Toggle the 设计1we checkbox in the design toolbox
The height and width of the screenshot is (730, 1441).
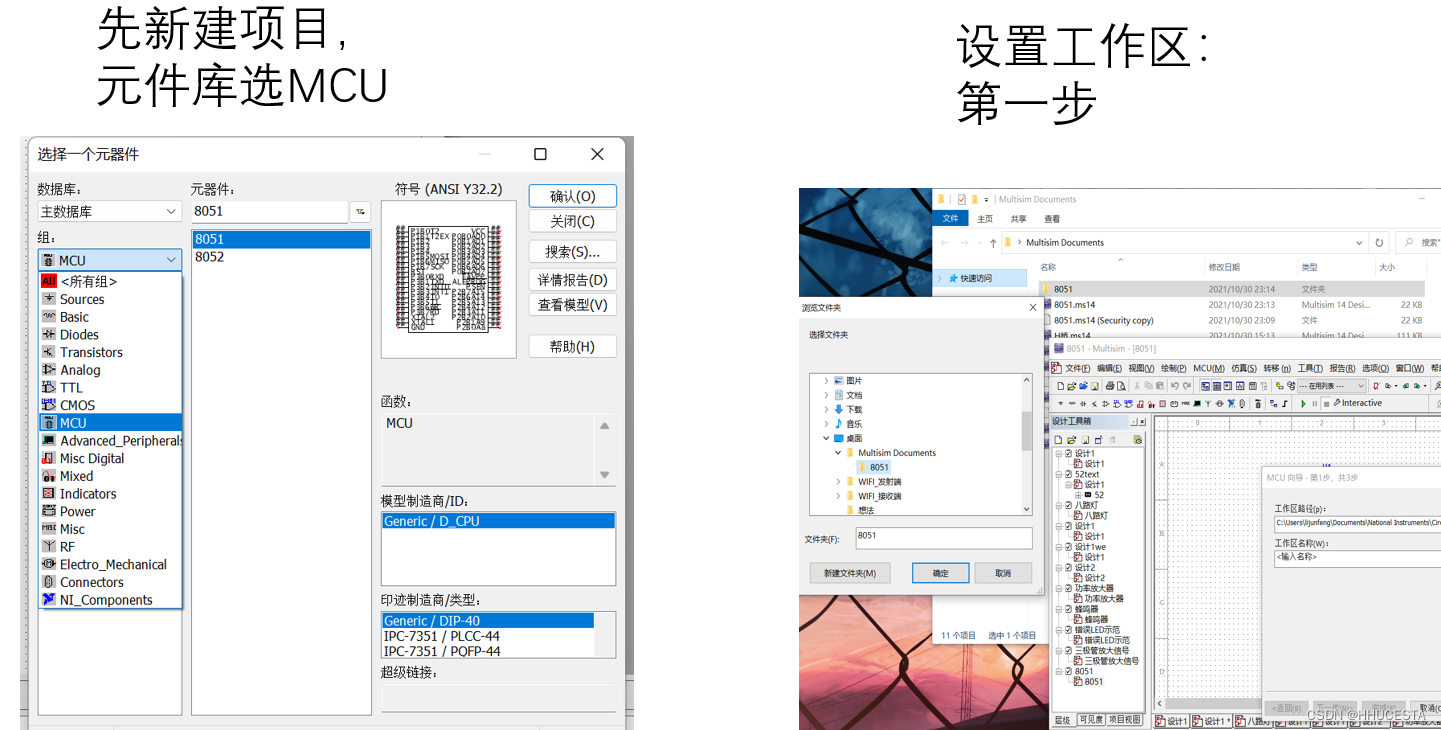pyautogui.click(x=1068, y=547)
